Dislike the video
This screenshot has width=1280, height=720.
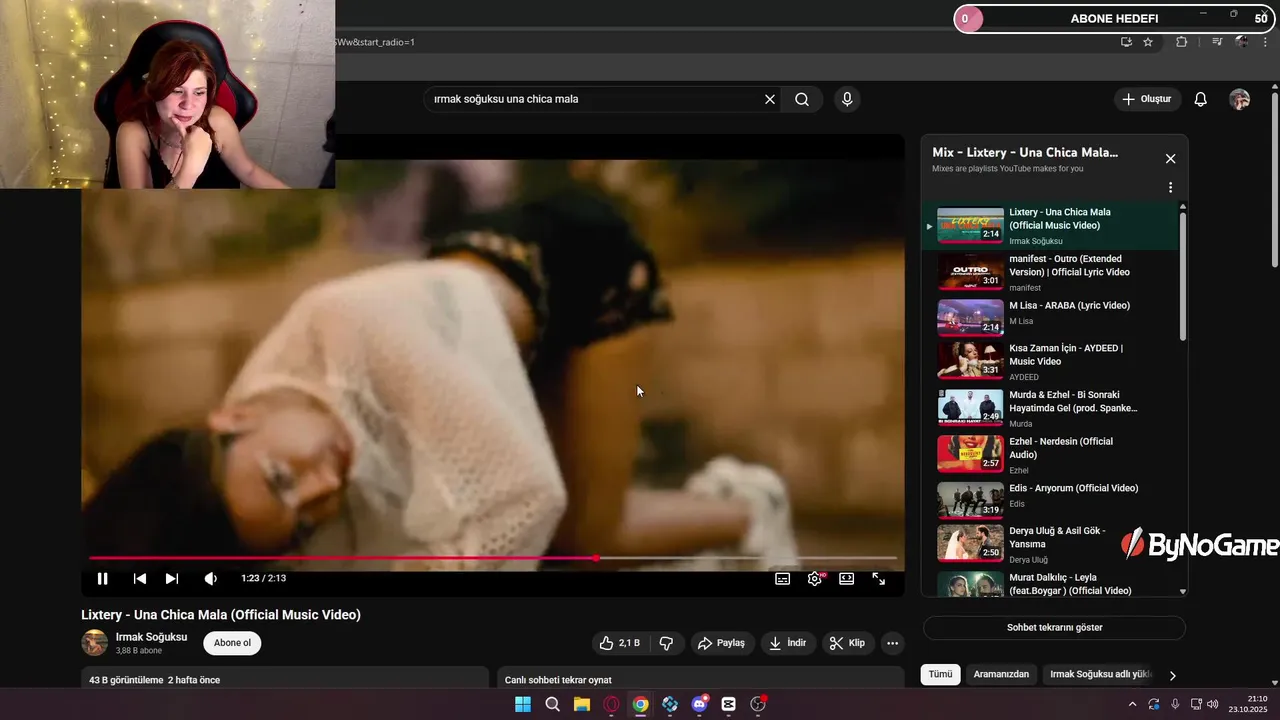(x=666, y=643)
